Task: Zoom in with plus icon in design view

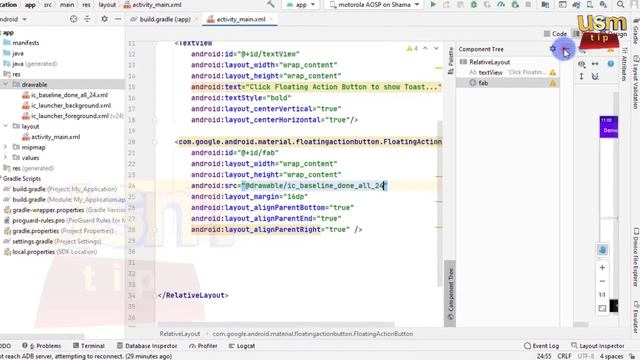Action: click(602, 267)
